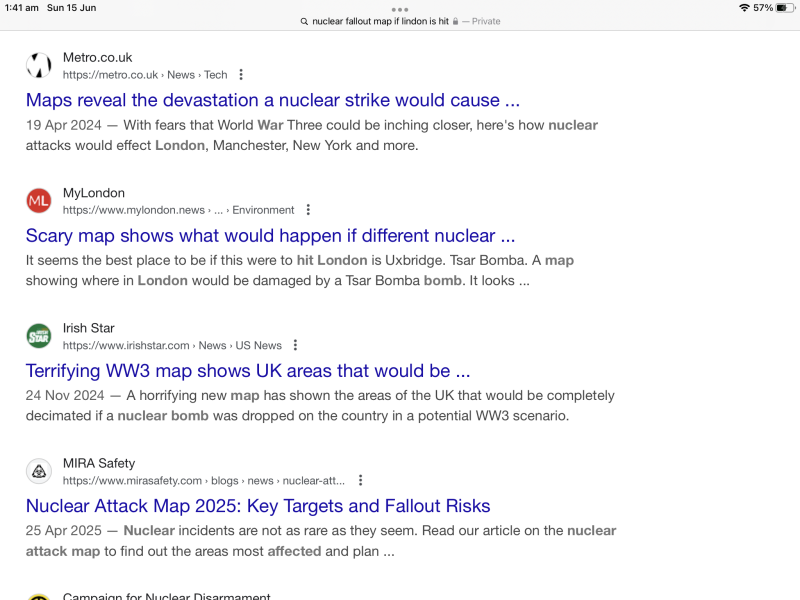Open more options for Metro.co.uk result
800x600 pixels.
[241, 75]
